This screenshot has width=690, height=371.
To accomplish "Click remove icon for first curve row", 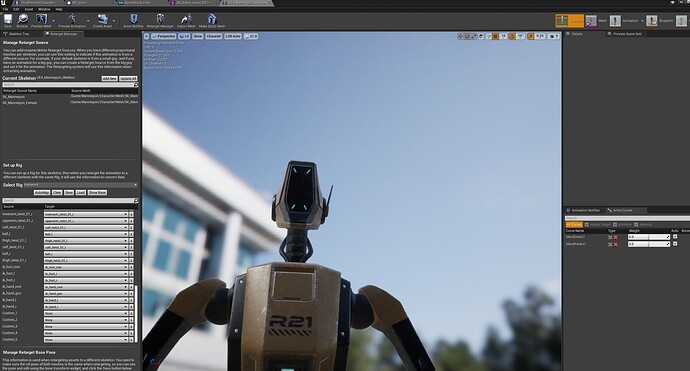I will (616, 237).
